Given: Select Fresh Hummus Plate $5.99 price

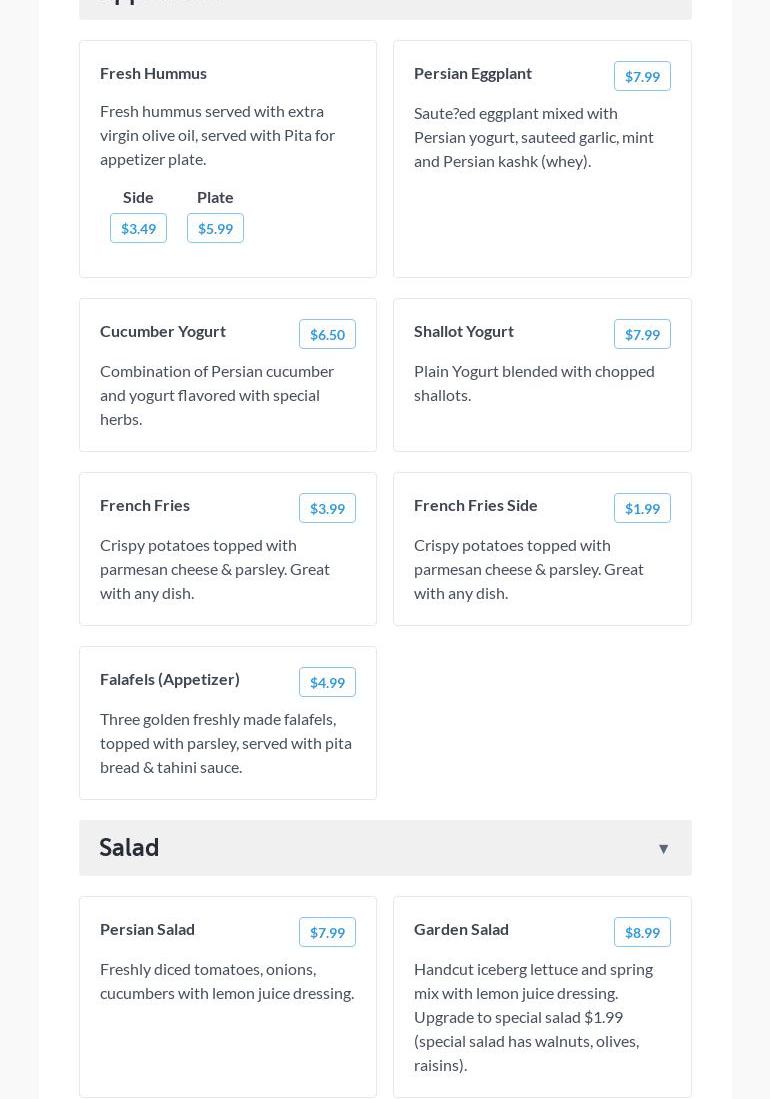Looking at the screenshot, I should (215, 229).
